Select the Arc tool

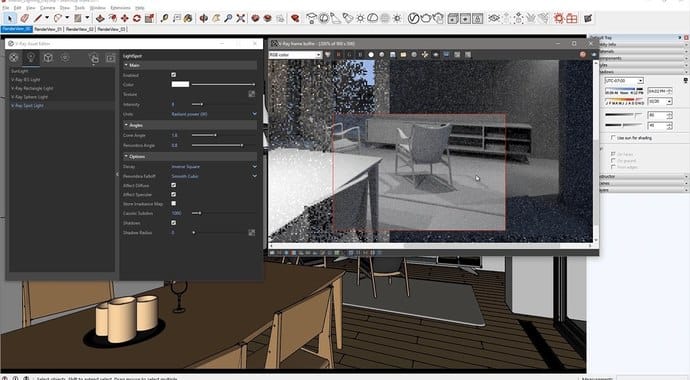click(58, 18)
